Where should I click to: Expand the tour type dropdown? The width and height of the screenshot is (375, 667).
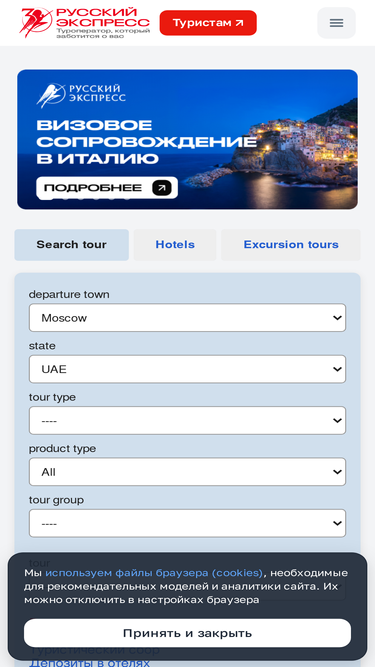(187, 421)
